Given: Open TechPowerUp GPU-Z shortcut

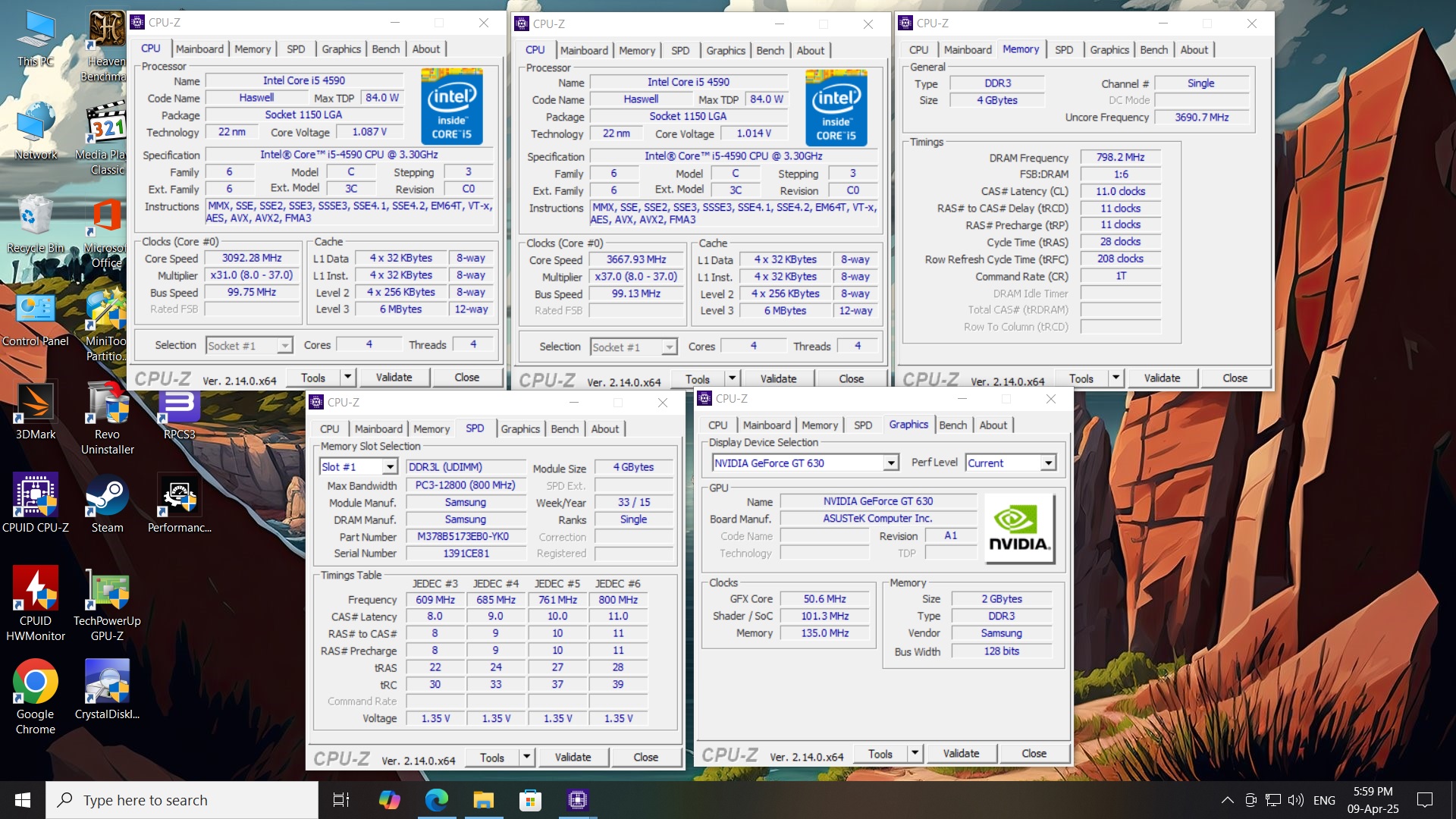Looking at the screenshot, I should [x=107, y=605].
